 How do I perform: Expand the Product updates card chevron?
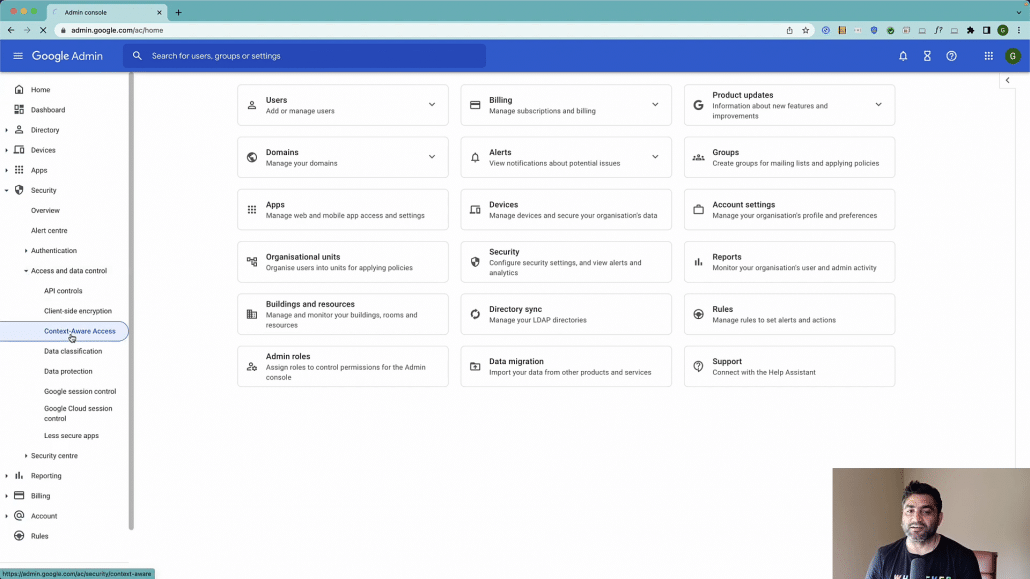pos(878,104)
